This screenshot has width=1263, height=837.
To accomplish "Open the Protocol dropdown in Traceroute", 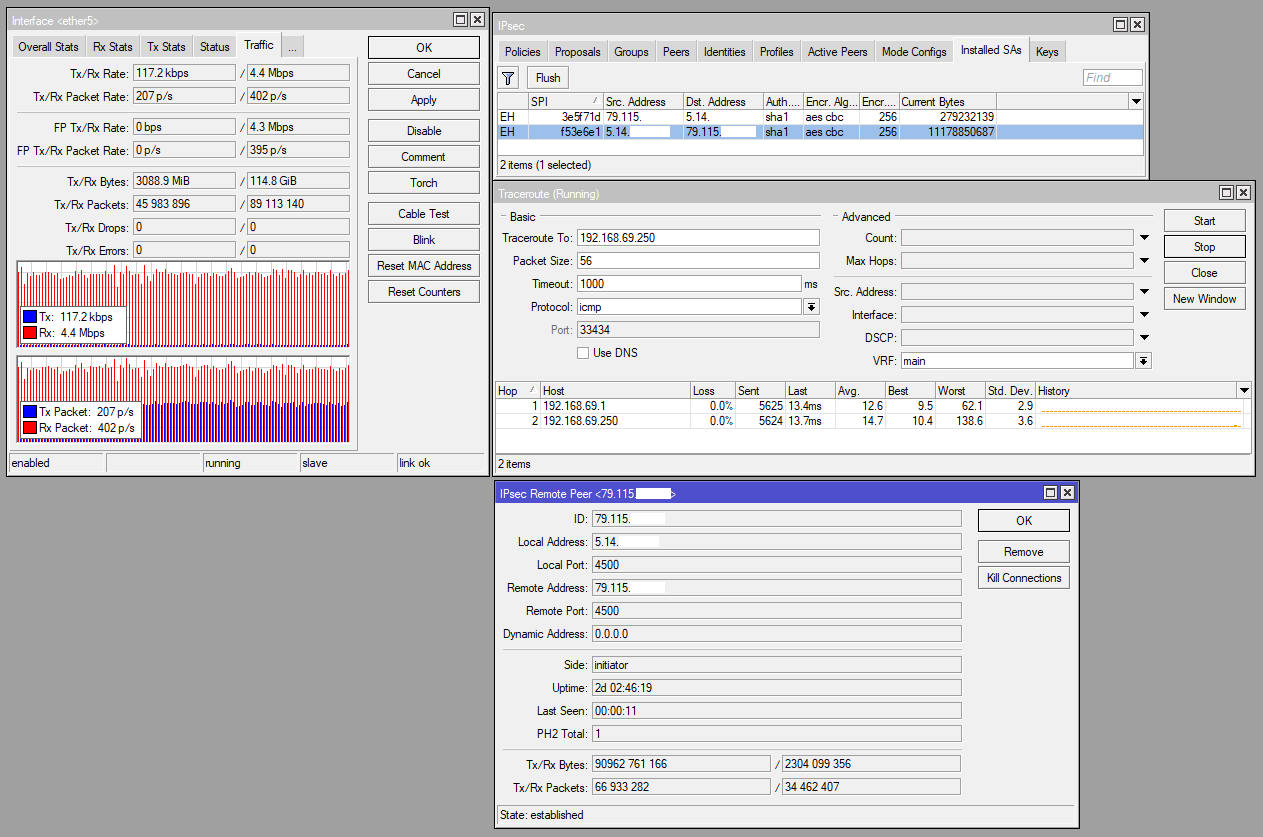I will 811,307.
